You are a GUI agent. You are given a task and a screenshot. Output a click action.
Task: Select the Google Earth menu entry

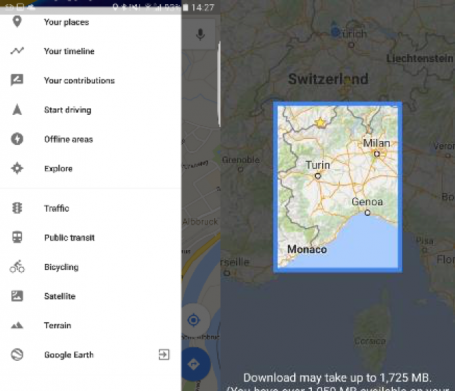click(90, 355)
